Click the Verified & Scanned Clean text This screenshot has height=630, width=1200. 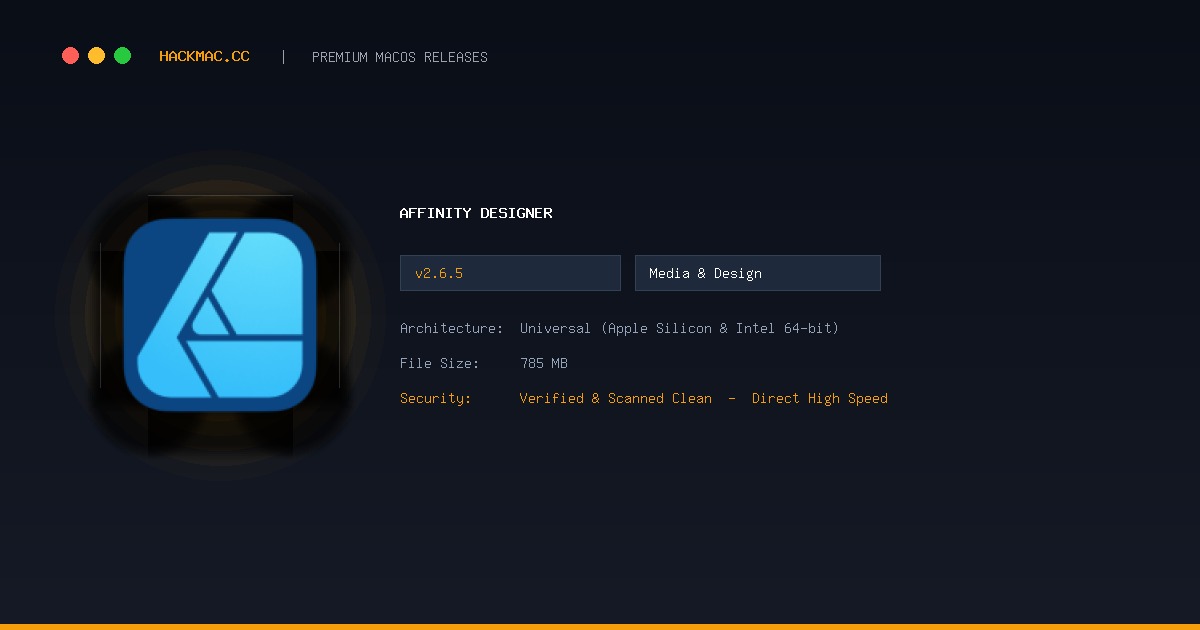point(616,398)
